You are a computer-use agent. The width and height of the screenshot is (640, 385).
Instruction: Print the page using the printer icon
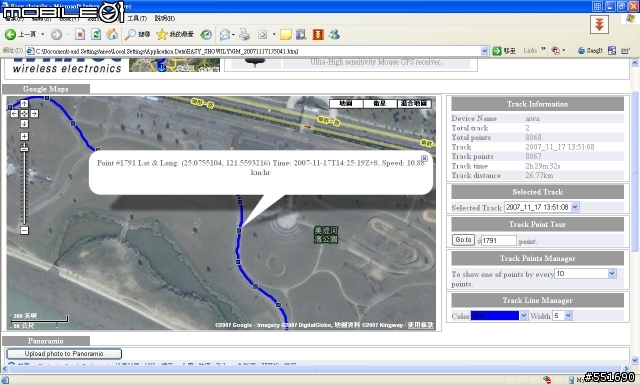click(244, 35)
